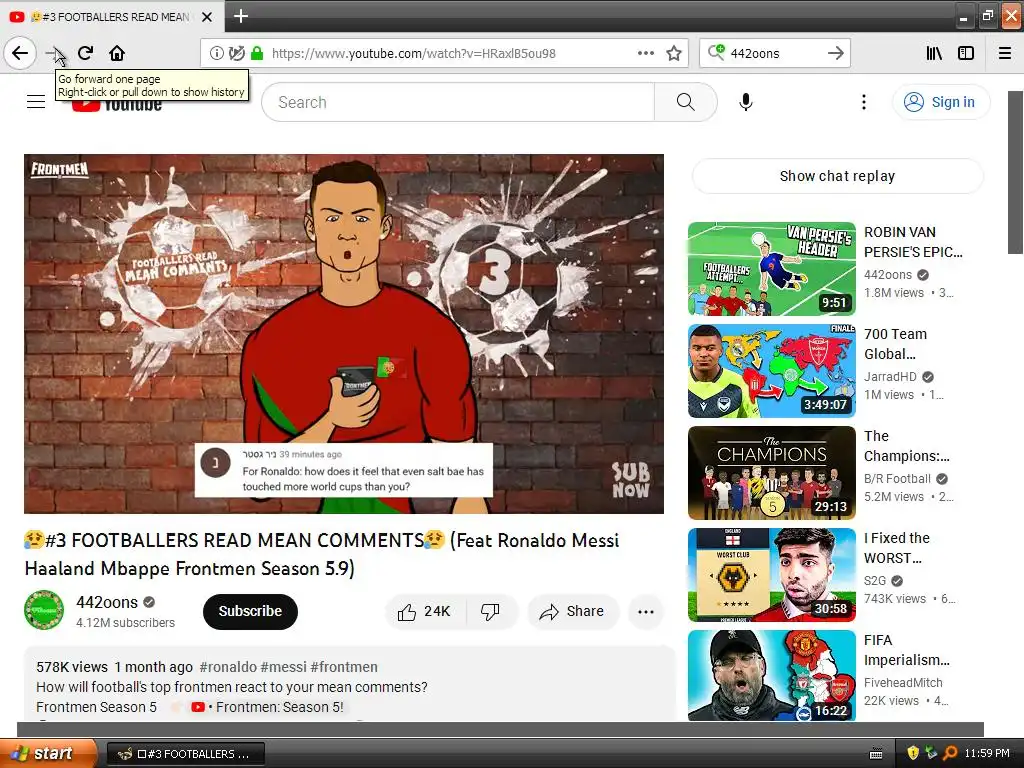This screenshot has height=768, width=1024.
Task: Click the YouTube search field
Action: coord(458,102)
